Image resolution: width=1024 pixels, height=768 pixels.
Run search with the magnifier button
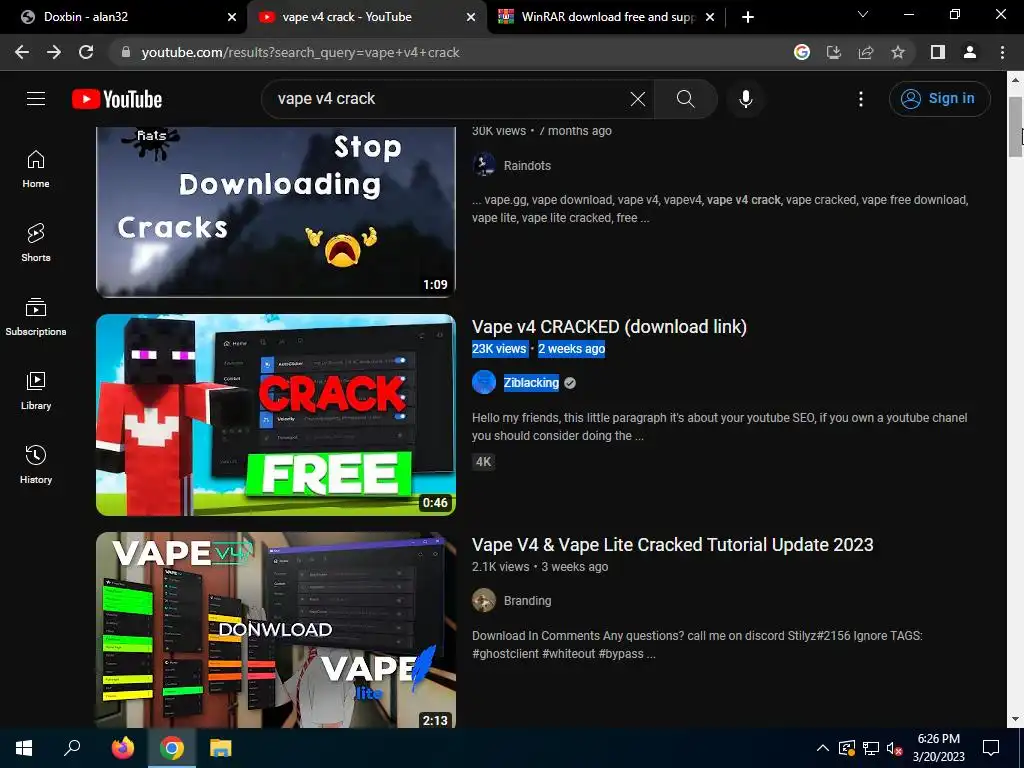click(685, 99)
